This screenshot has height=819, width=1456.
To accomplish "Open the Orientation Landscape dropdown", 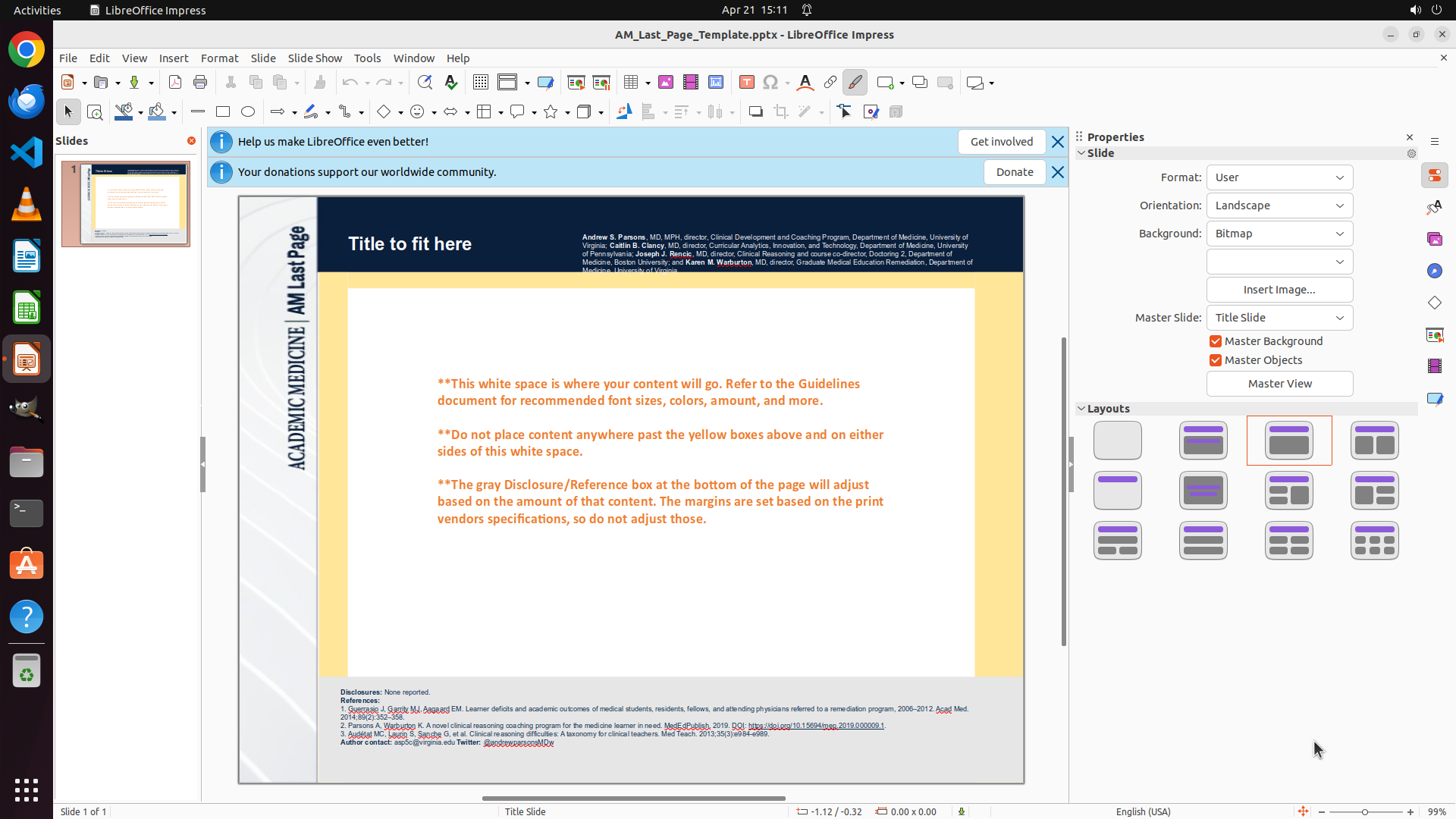I will 1279,206.
